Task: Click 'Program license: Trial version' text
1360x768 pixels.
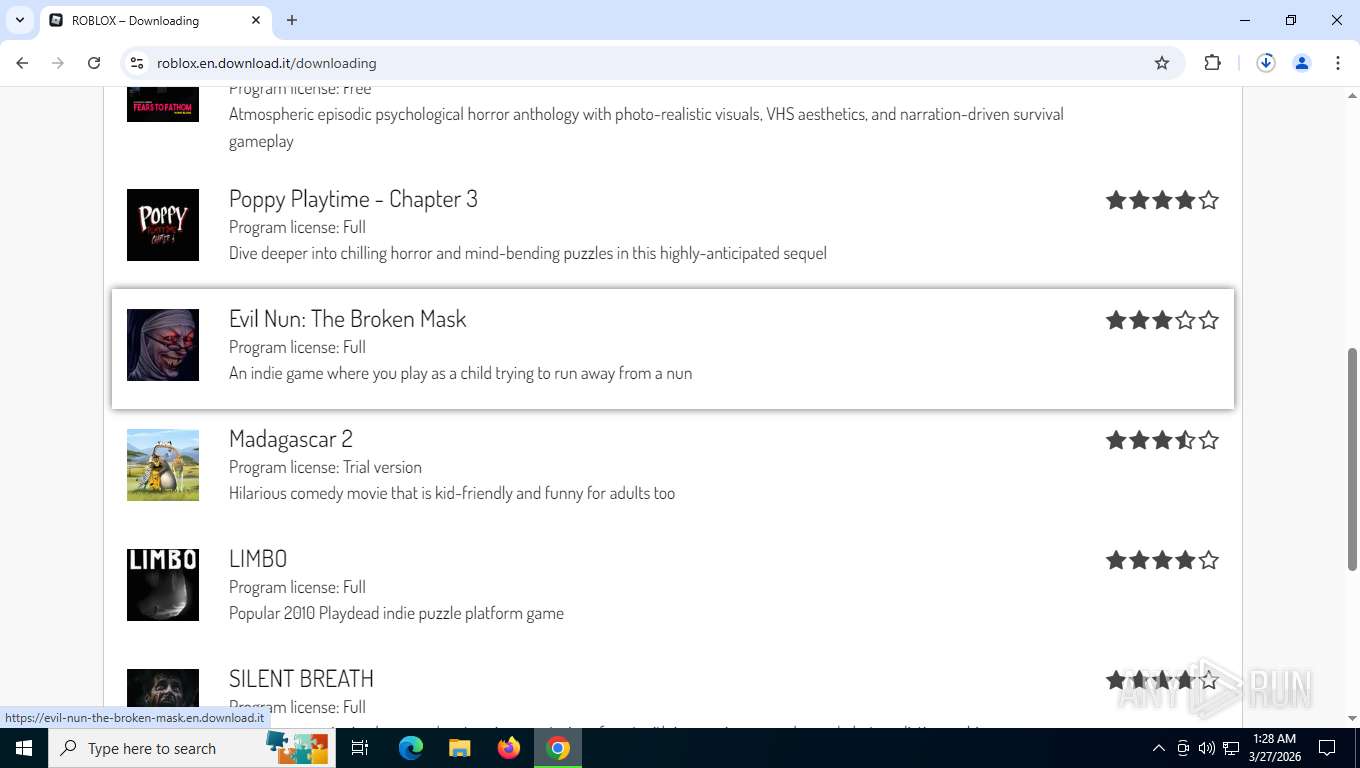Action: (325, 467)
